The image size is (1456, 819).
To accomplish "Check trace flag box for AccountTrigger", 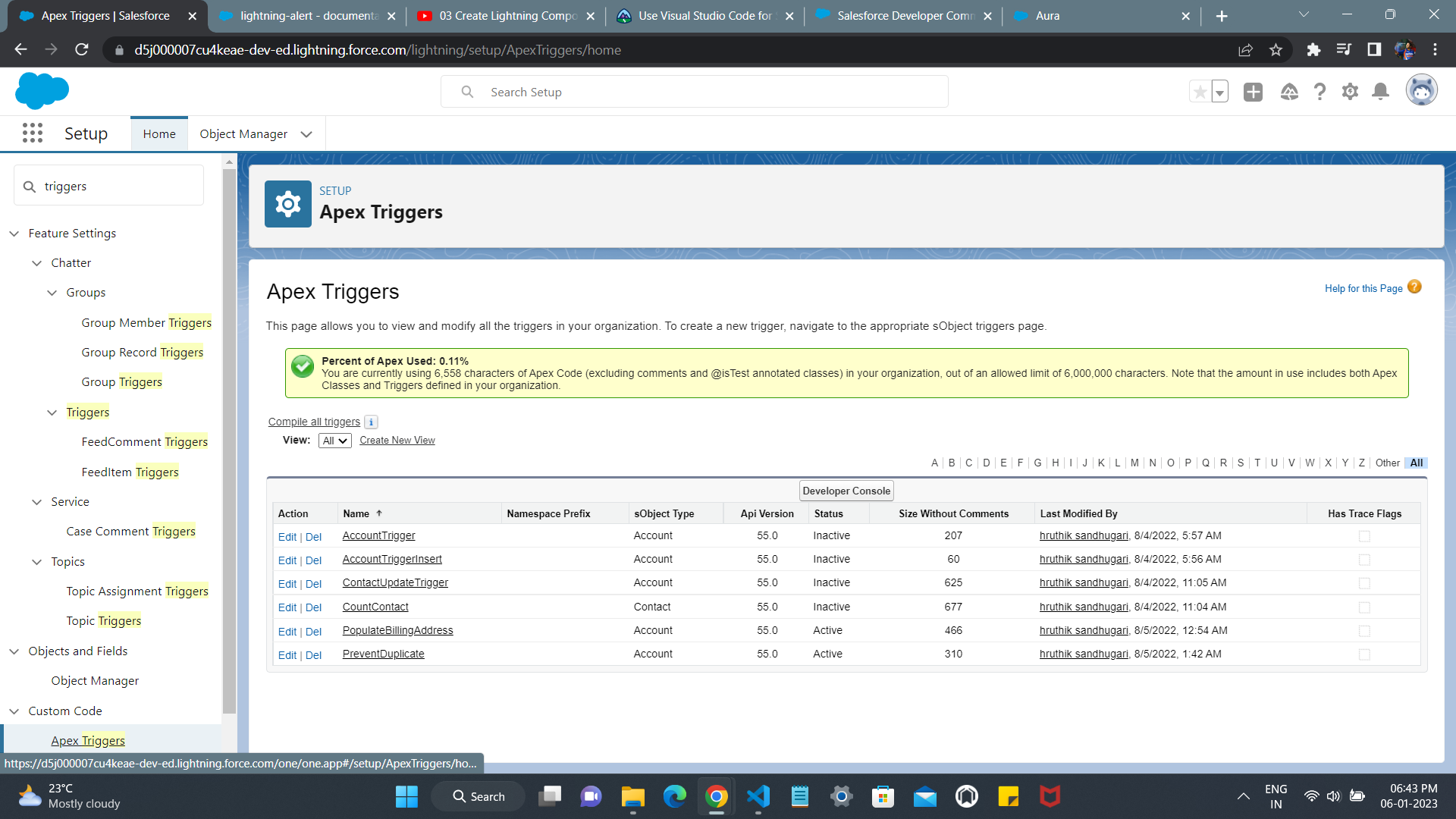I will pyautogui.click(x=1364, y=536).
